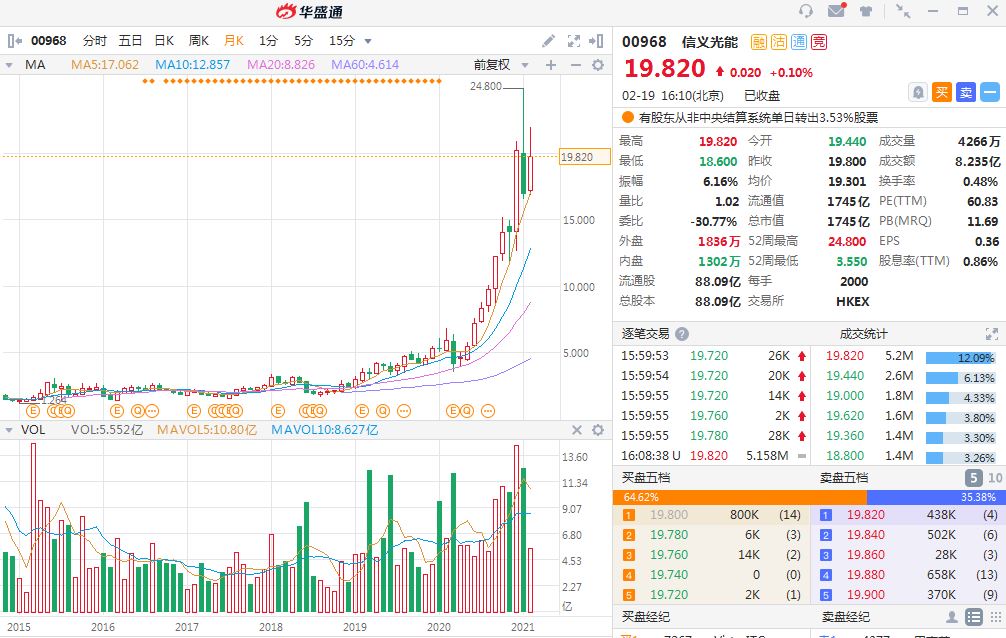Open the 15分 period dropdown arrow
The height and width of the screenshot is (638, 1006).
368,41
